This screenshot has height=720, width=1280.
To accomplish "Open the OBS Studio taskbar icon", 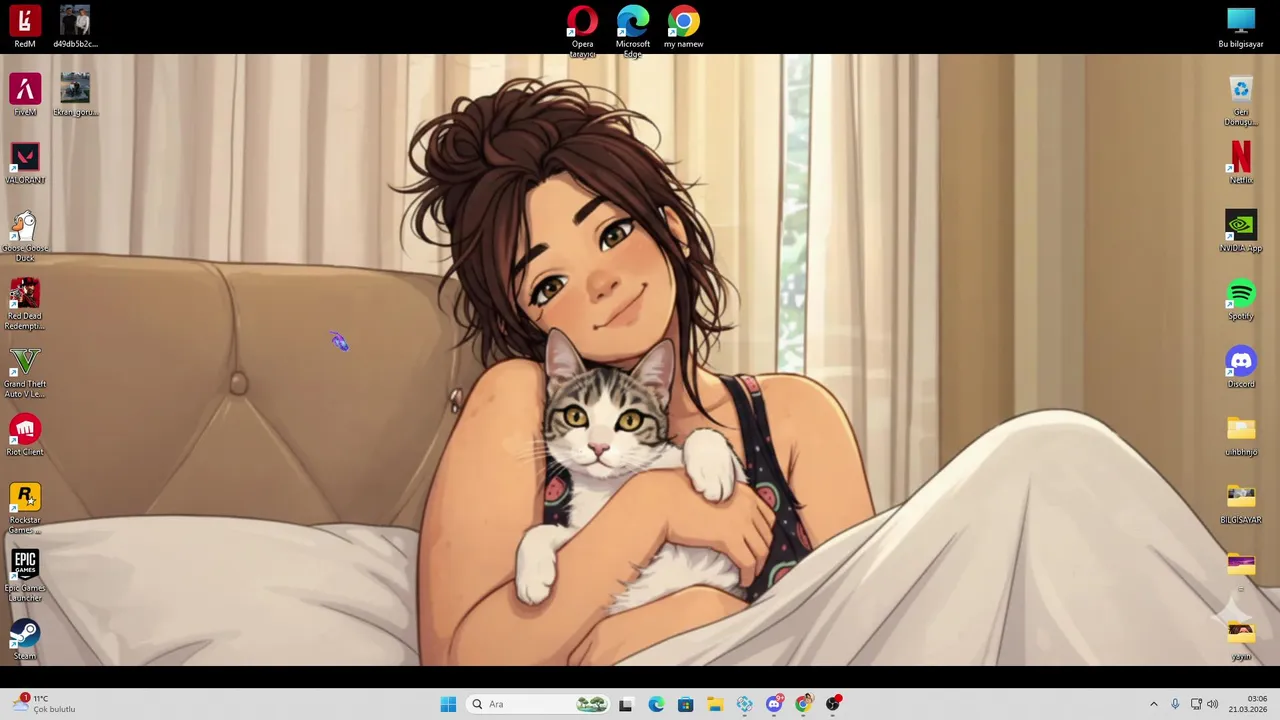I will click(833, 704).
